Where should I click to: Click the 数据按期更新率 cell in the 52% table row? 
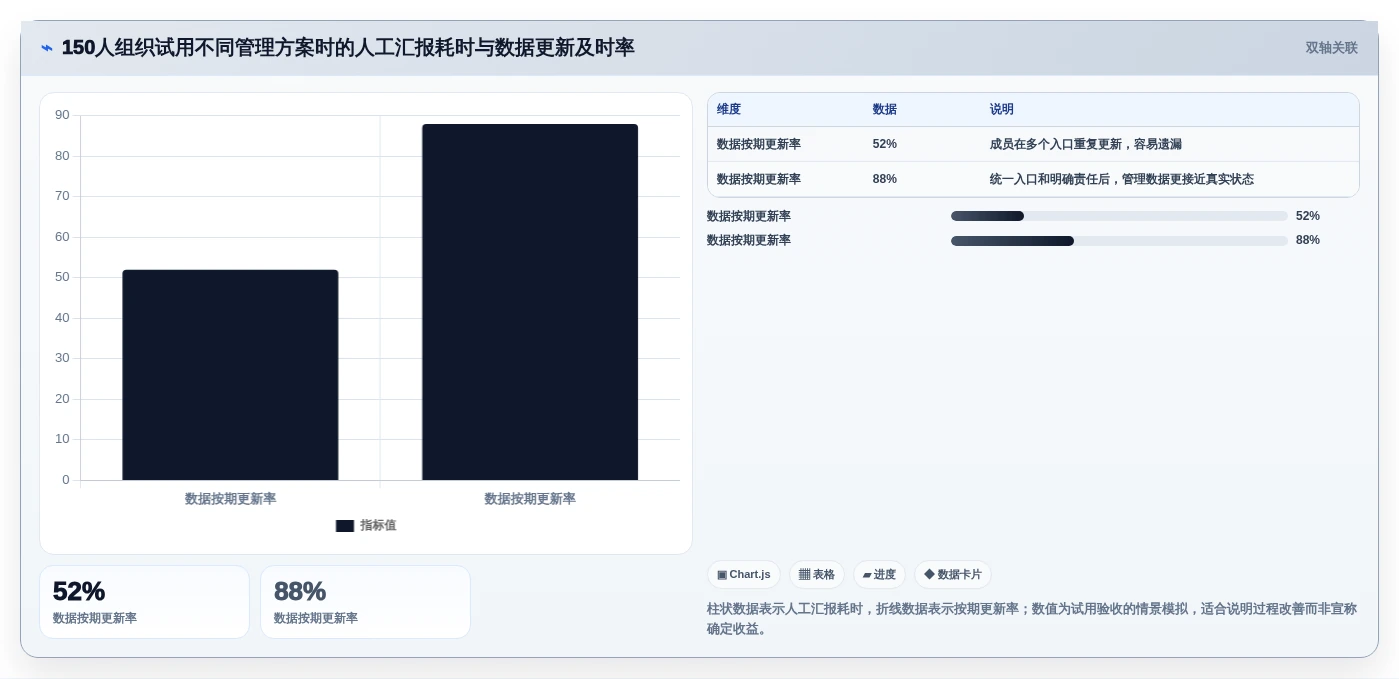(x=759, y=144)
